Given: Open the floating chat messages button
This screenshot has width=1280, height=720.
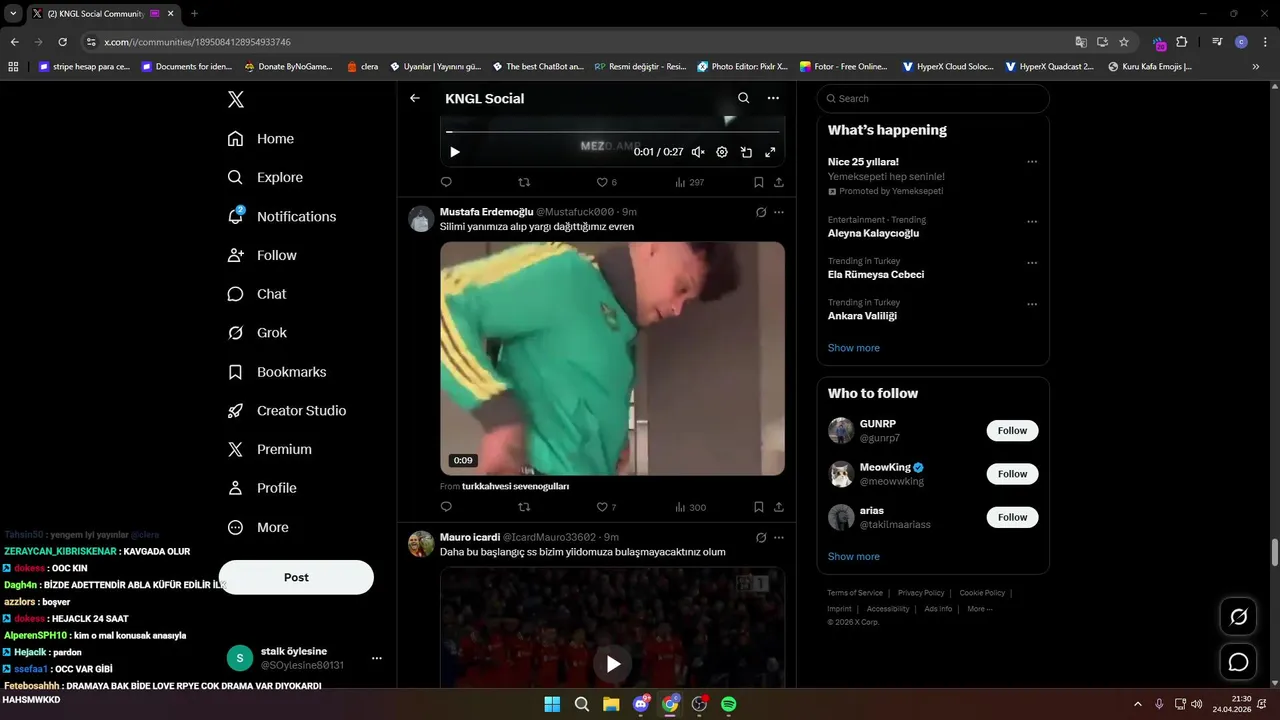Looking at the screenshot, I should tap(1238, 662).
